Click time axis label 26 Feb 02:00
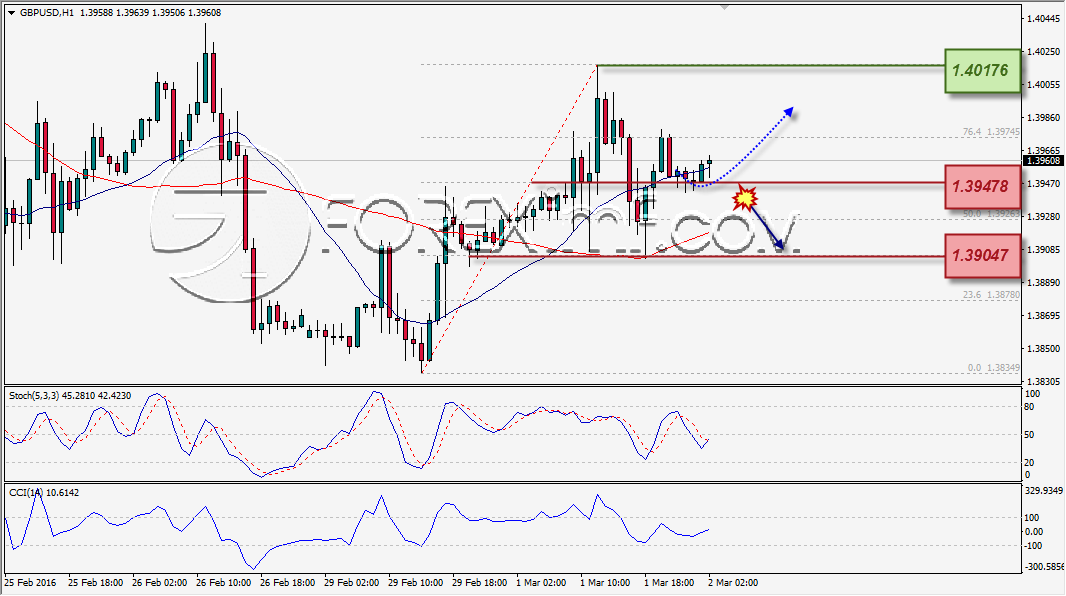 click(160, 583)
